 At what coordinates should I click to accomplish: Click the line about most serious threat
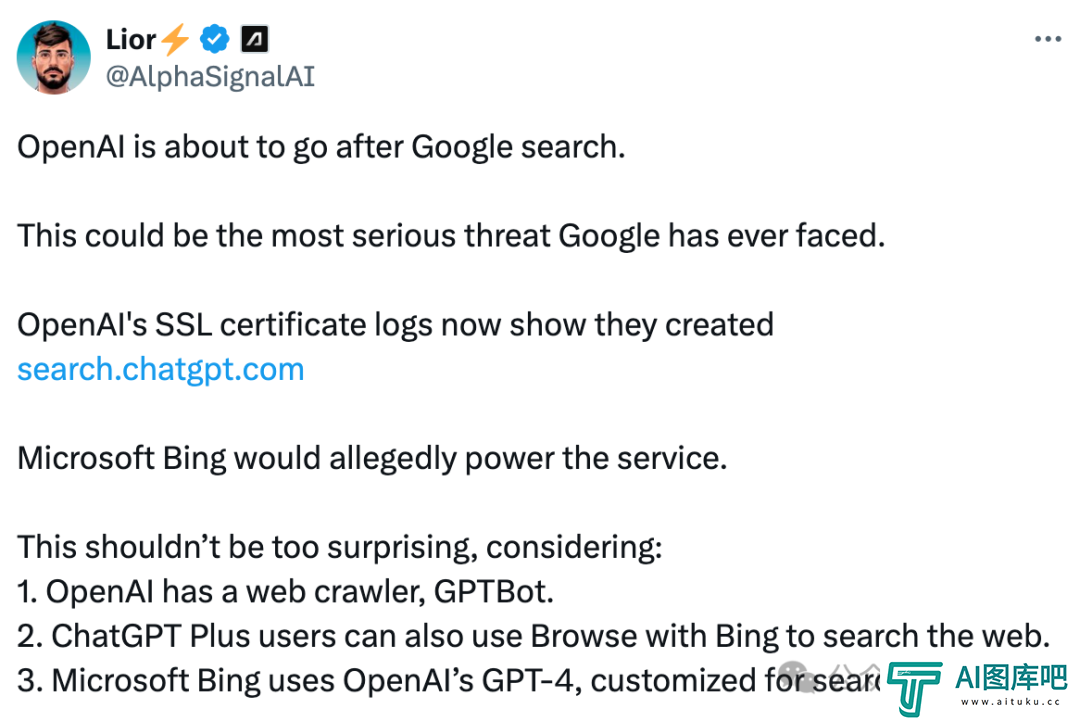(x=451, y=236)
